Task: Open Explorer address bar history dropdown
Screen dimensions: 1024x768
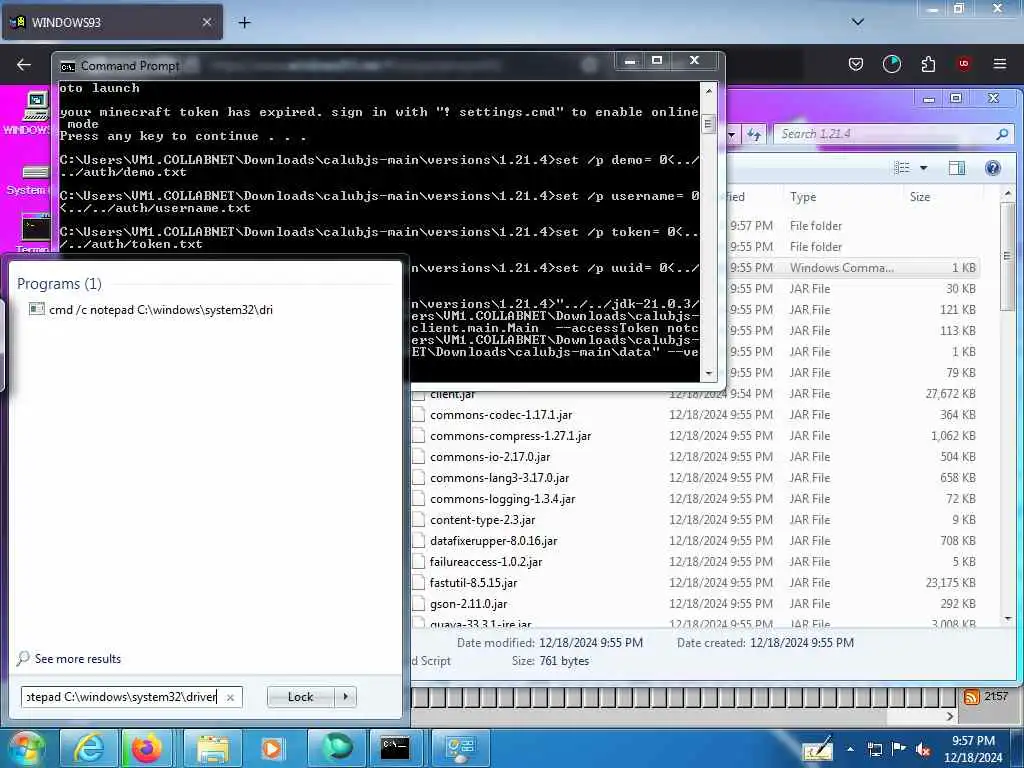Action: point(732,135)
